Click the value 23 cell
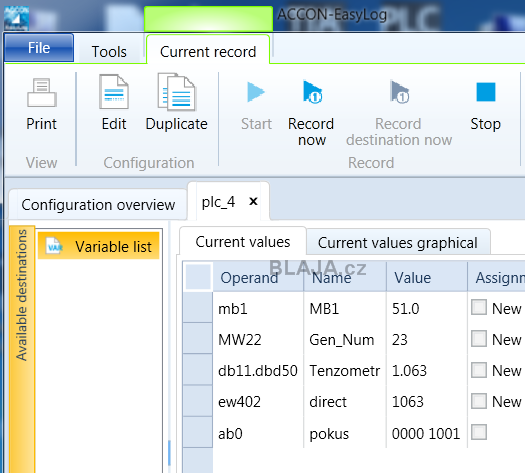 click(x=427, y=339)
